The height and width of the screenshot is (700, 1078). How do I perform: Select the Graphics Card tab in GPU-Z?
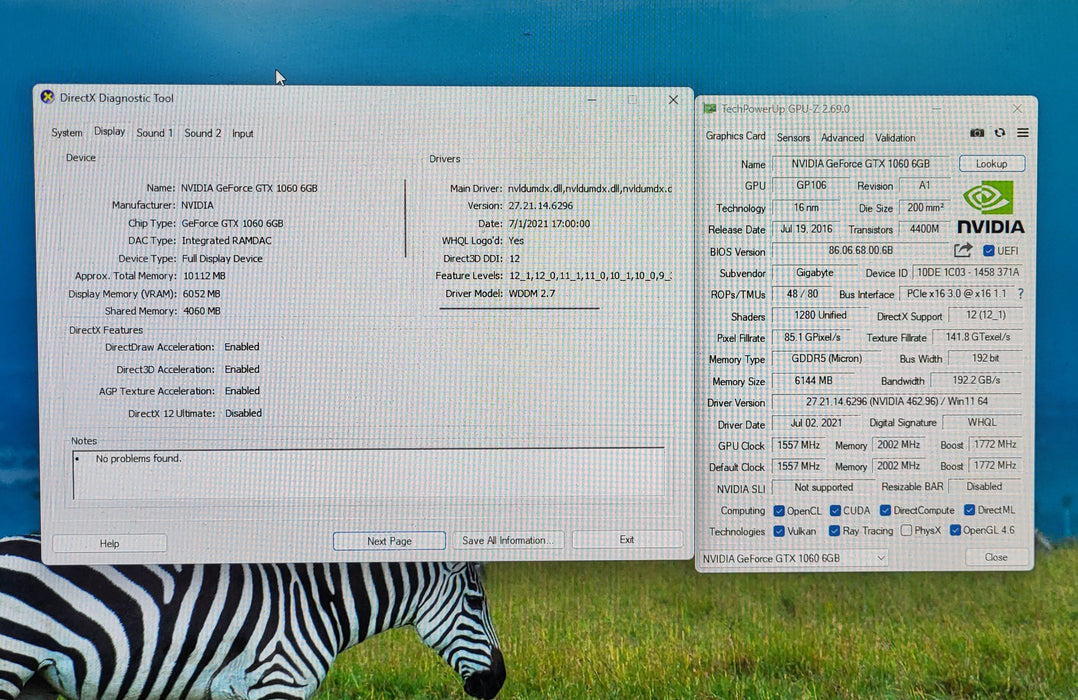[x=735, y=136]
